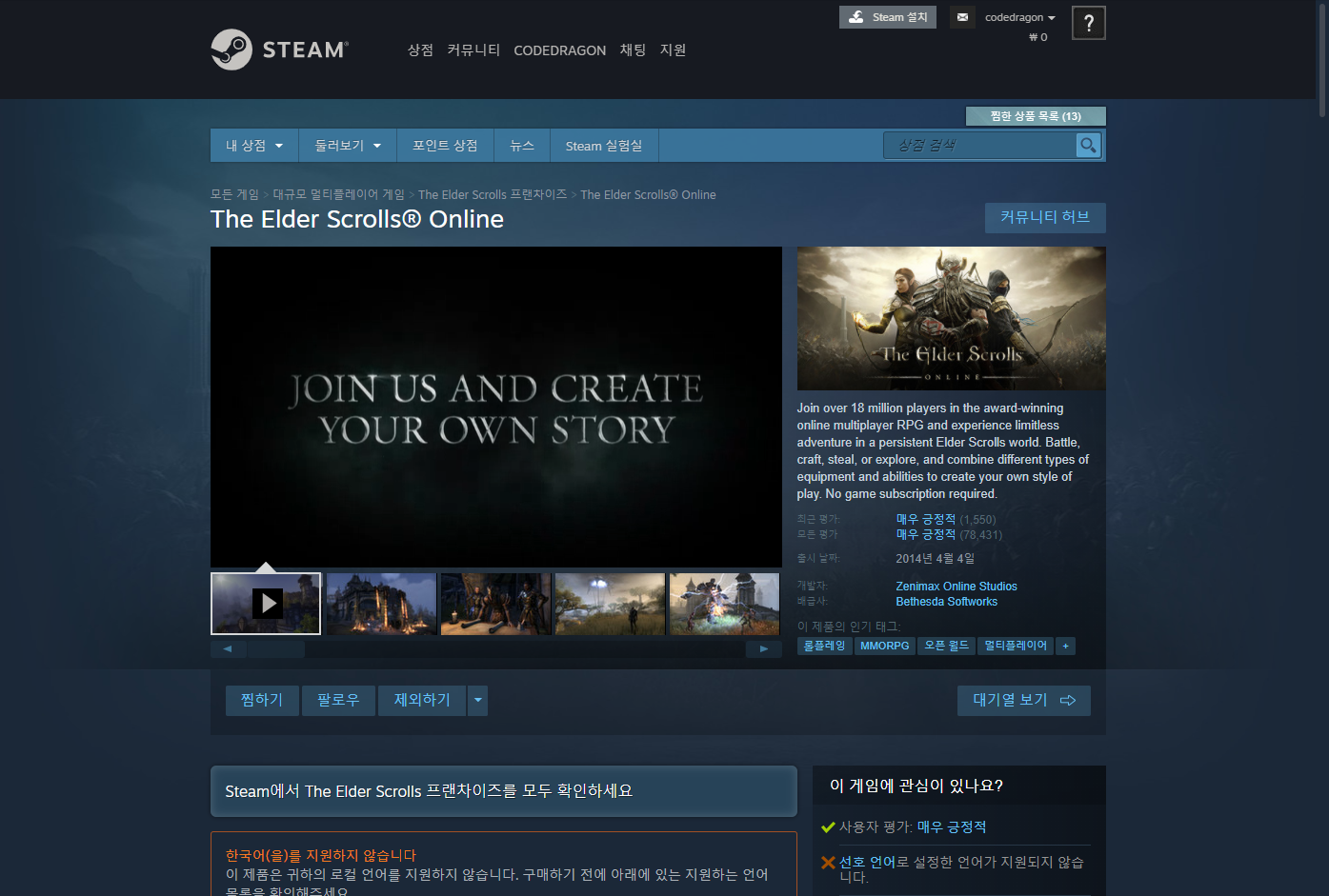Viewport: 1329px width, 896px height.
Task: Click the 커뮤니티 허브 button
Action: click(x=1045, y=217)
